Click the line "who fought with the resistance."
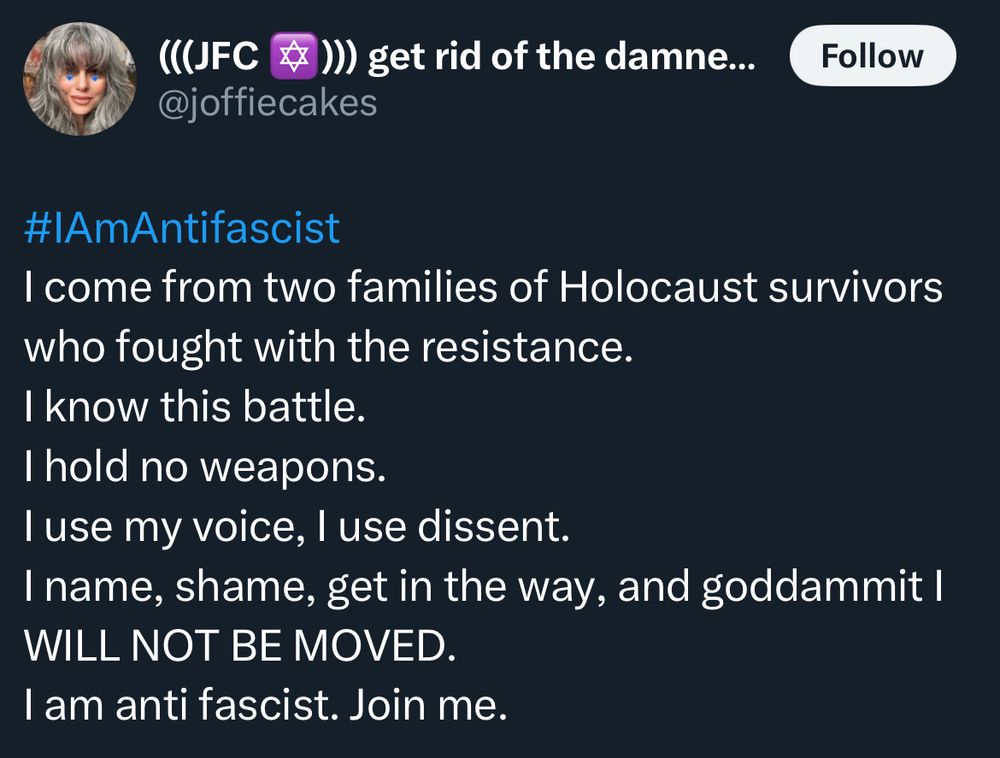This screenshot has height=758, width=1000. coord(329,348)
